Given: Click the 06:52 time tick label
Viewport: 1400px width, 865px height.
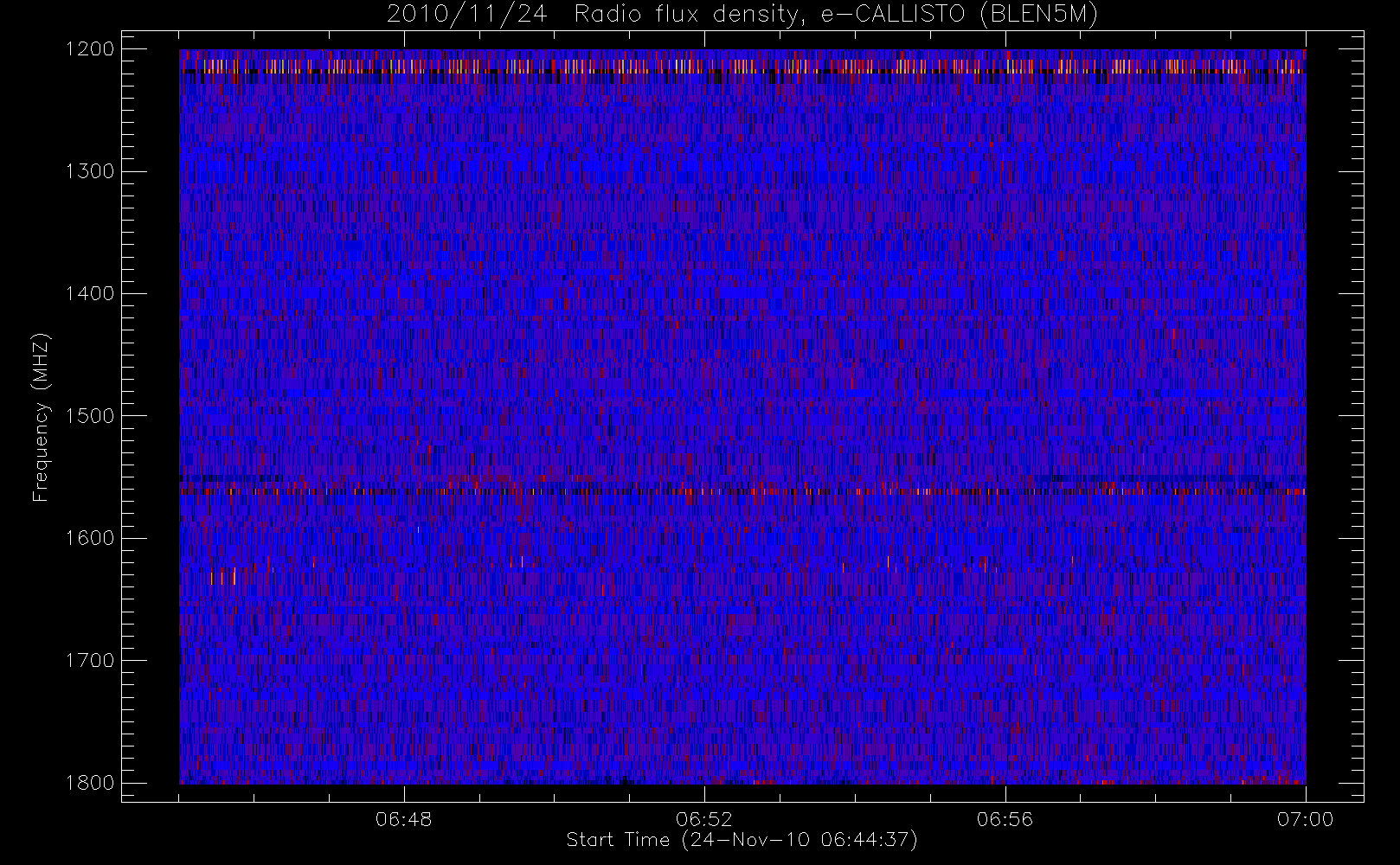Looking at the screenshot, I should click(704, 819).
